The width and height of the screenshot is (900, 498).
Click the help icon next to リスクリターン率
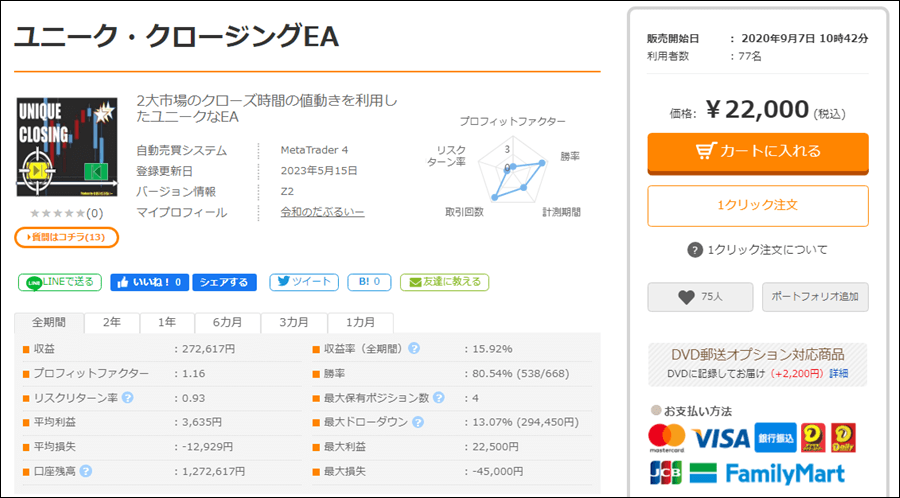tap(128, 398)
